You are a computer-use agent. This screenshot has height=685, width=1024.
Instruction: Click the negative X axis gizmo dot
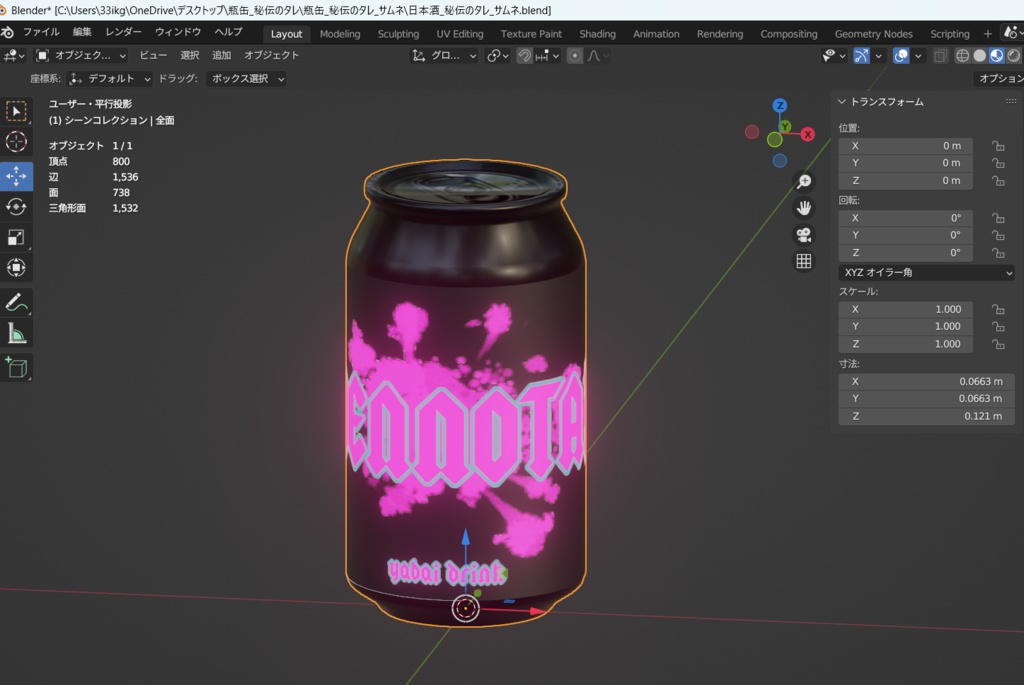coord(752,133)
